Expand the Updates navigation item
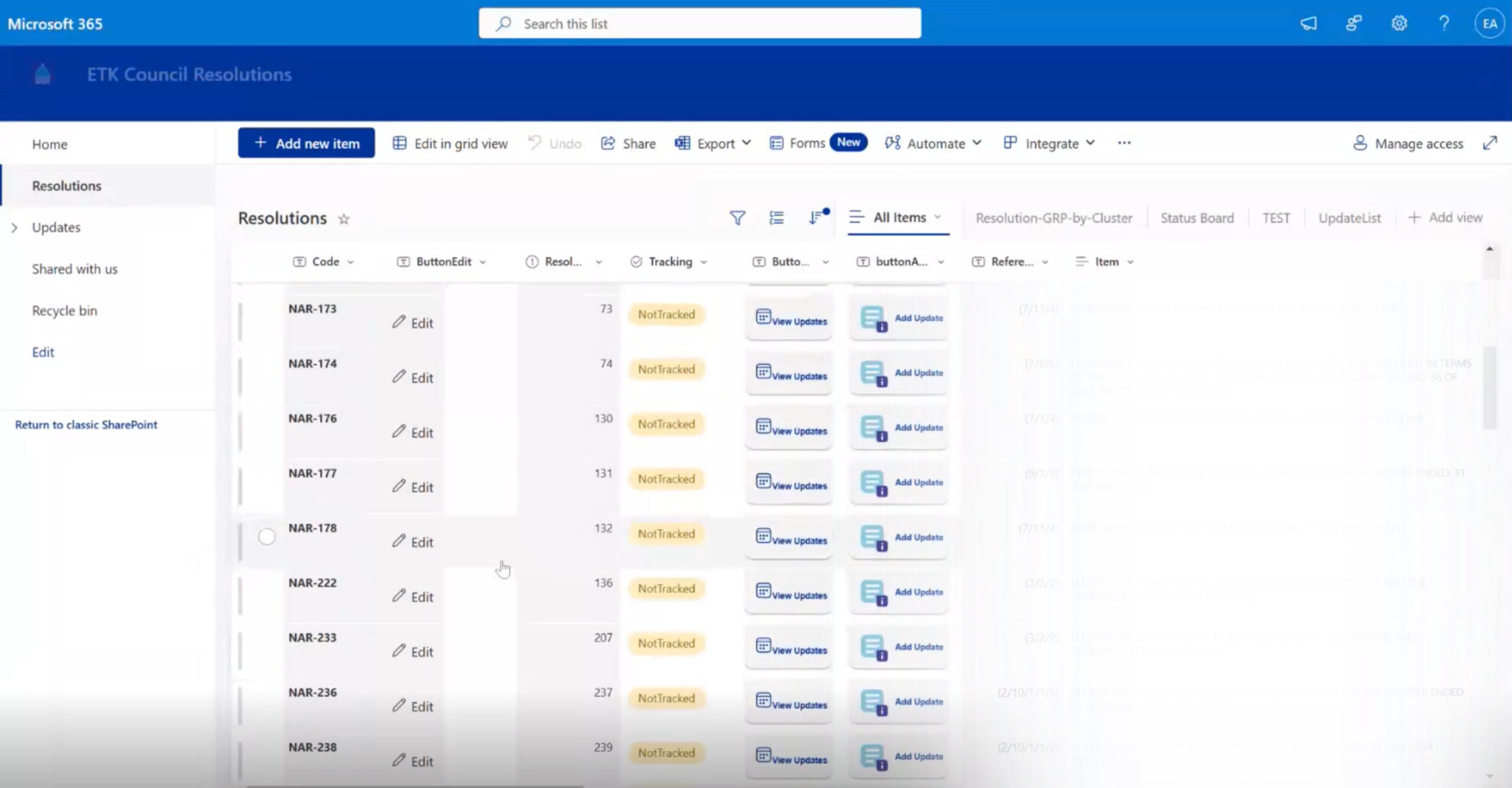Viewport: 1512px width, 788px height. coord(15,228)
